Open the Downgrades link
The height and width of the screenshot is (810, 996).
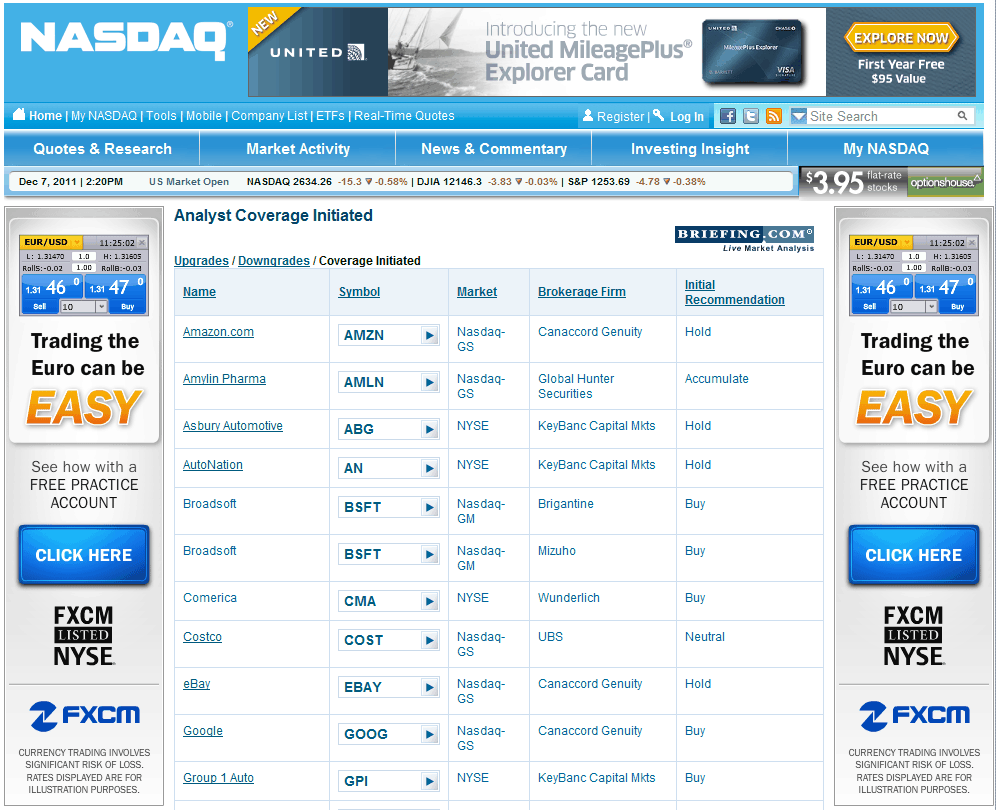click(x=274, y=260)
